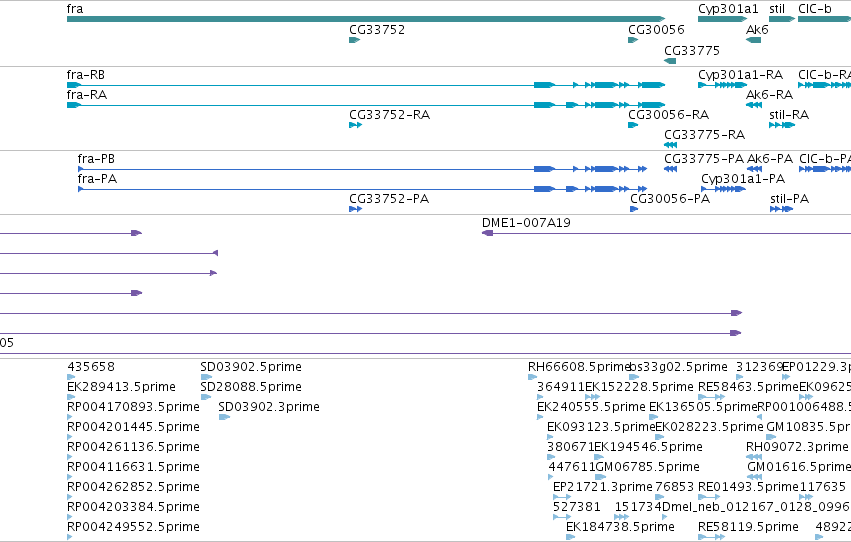
Task: Select the long fra gene bar
Action: 366,19
